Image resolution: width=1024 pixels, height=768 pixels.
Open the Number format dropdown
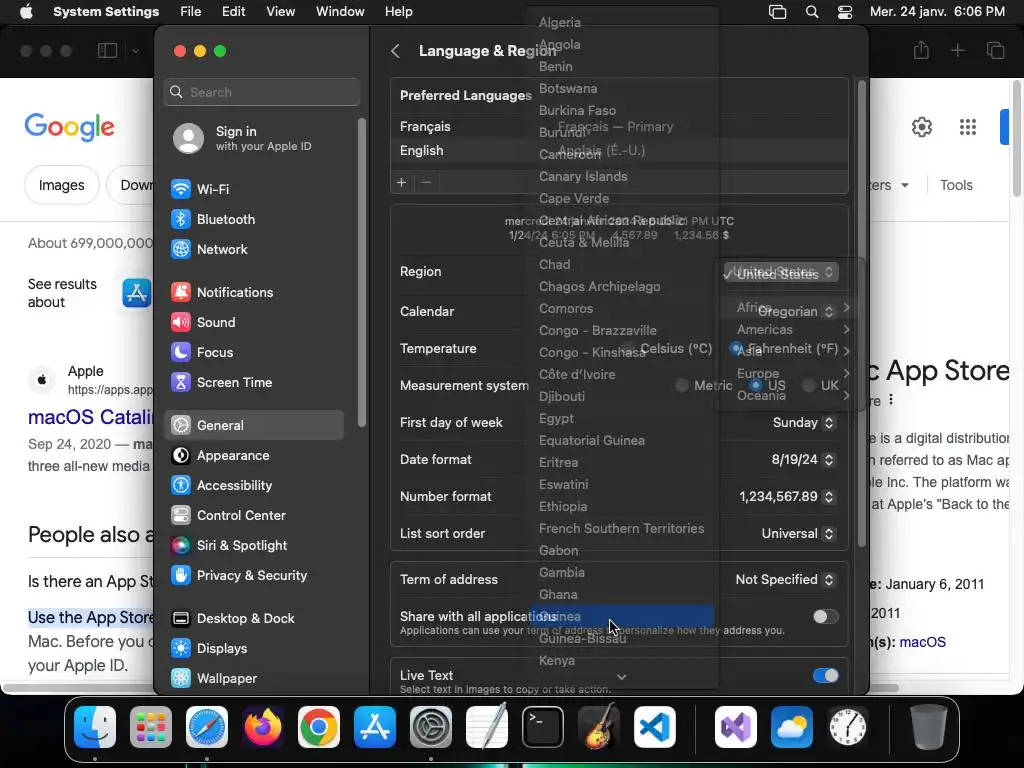pyautogui.click(x=787, y=496)
